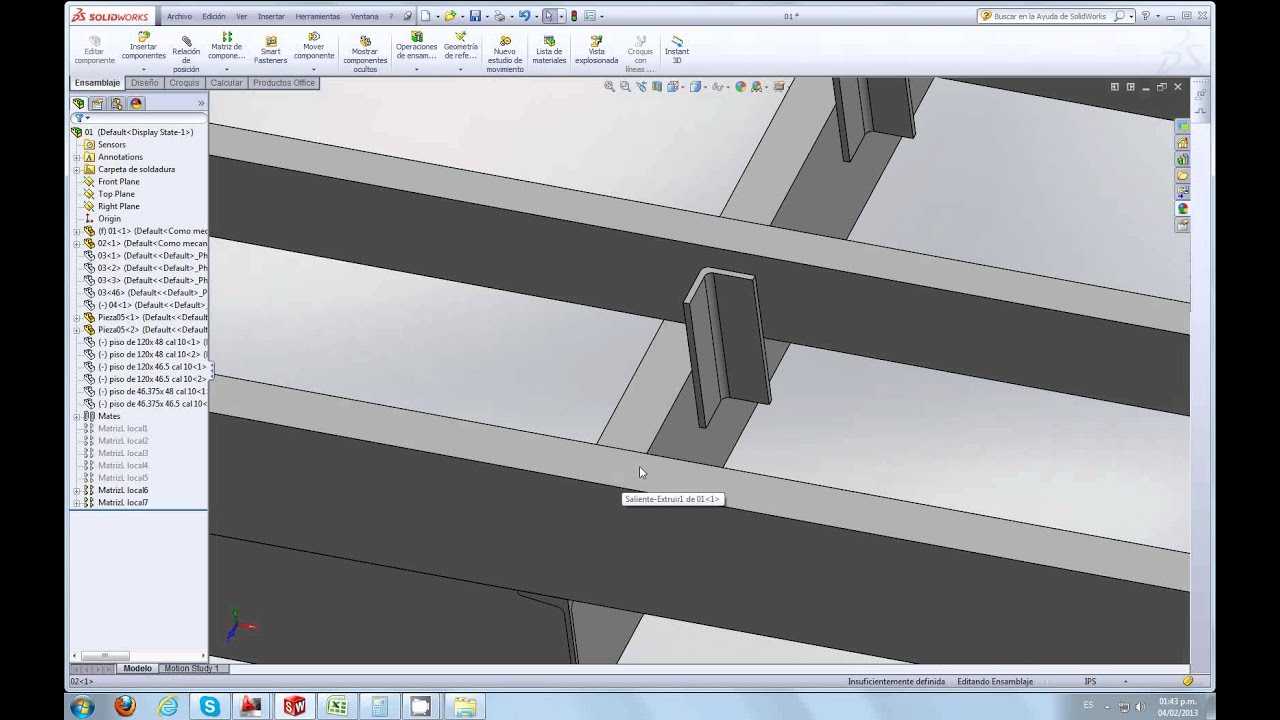Select the Sensors tree item

(112, 145)
